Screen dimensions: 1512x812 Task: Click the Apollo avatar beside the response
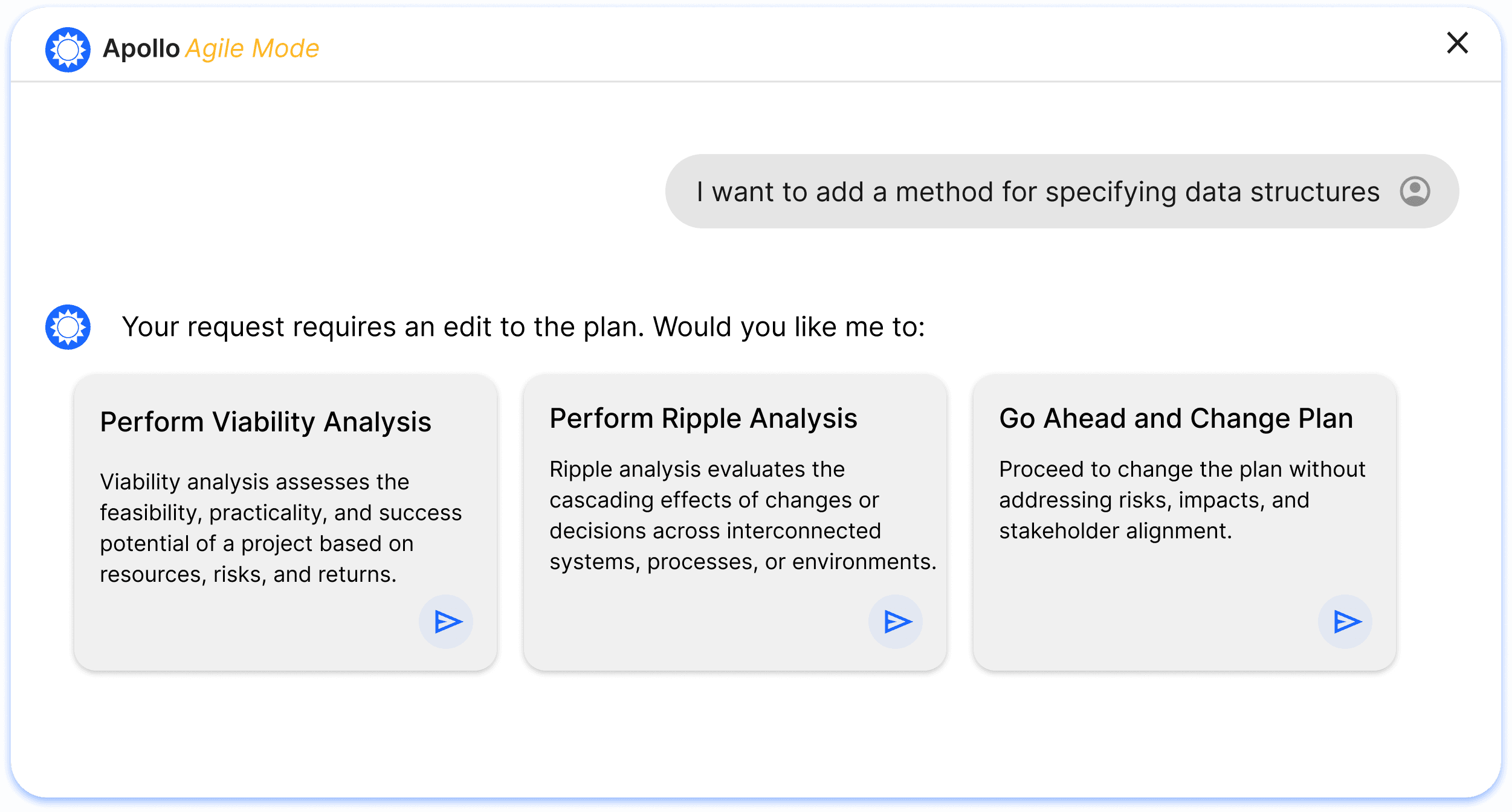68,327
